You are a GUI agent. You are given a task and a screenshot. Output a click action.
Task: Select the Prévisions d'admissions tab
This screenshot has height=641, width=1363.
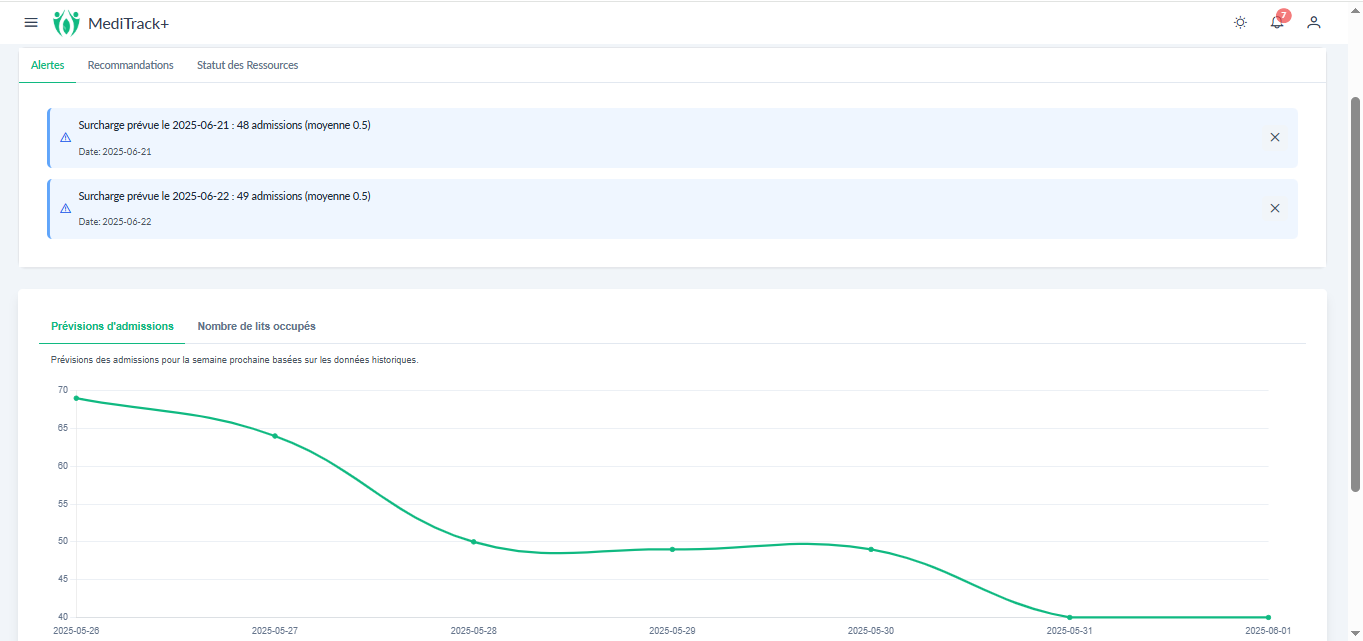[112, 326]
